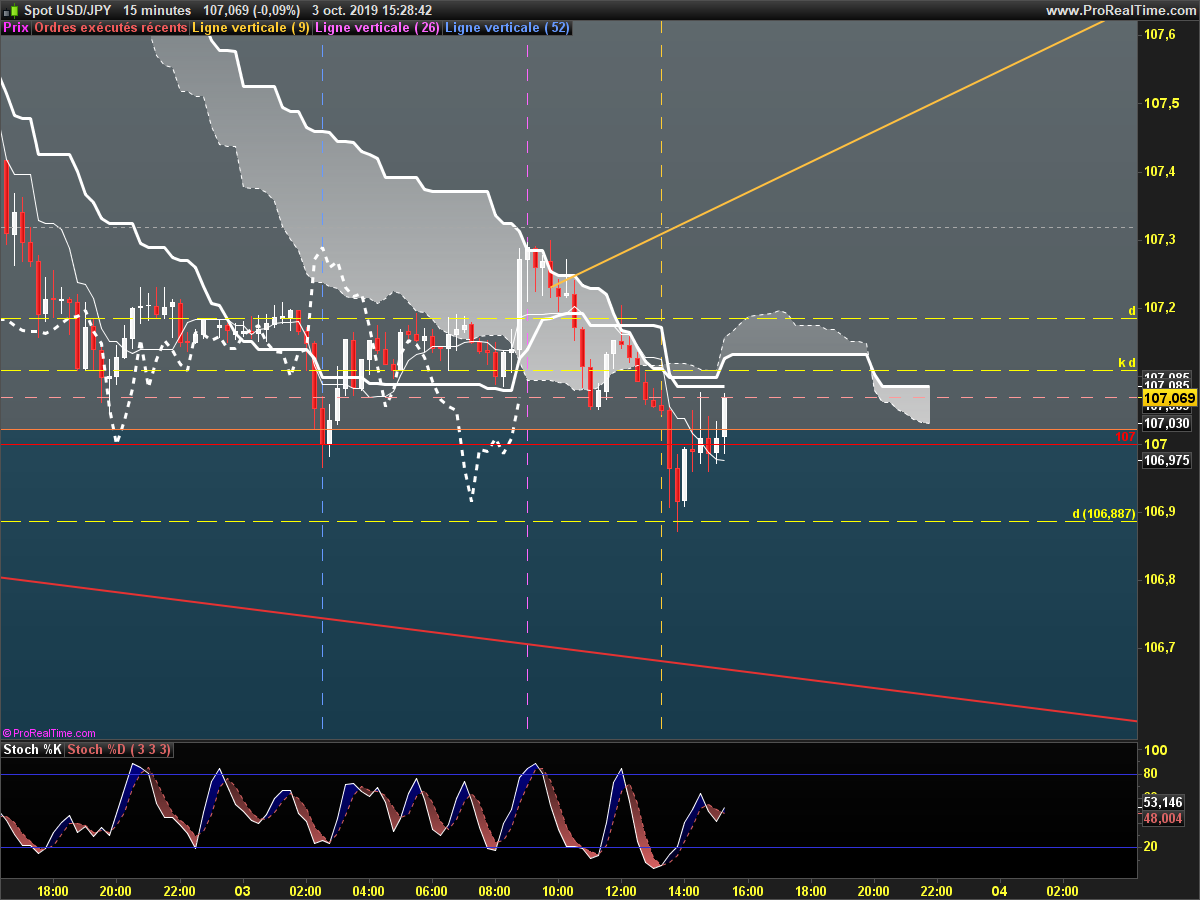Click the 107,3 price axis label
This screenshot has width=1200, height=900.
(x=1158, y=239)
